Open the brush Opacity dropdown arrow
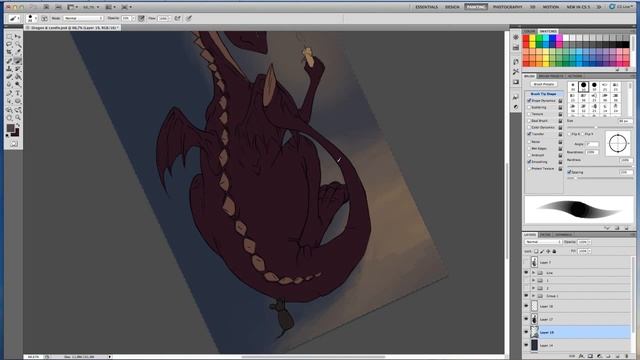 click(133, 18)
